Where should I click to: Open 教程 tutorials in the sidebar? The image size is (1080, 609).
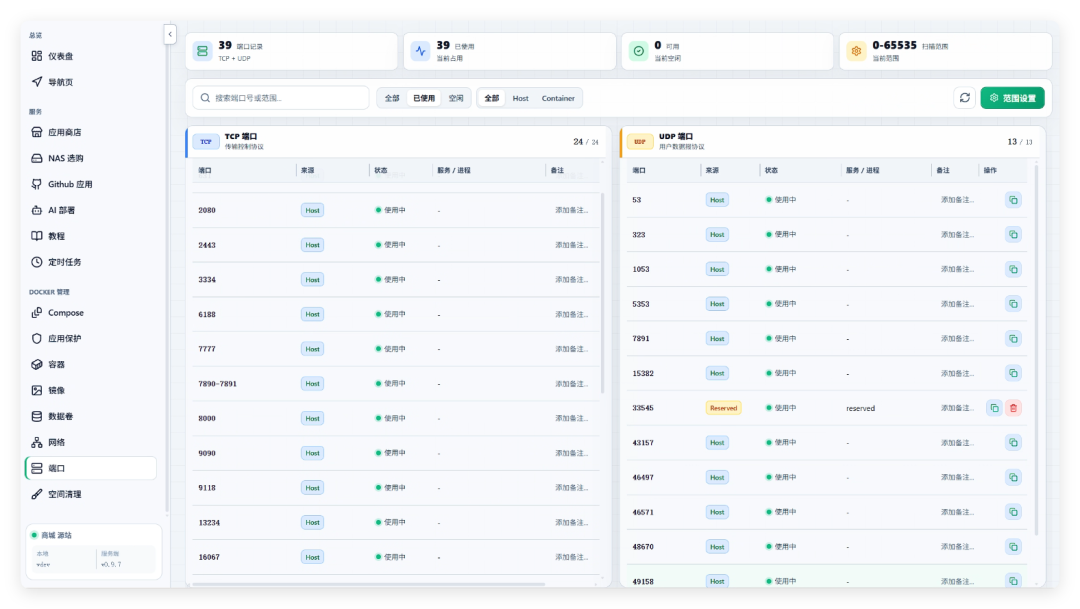(x=90, y=236)
